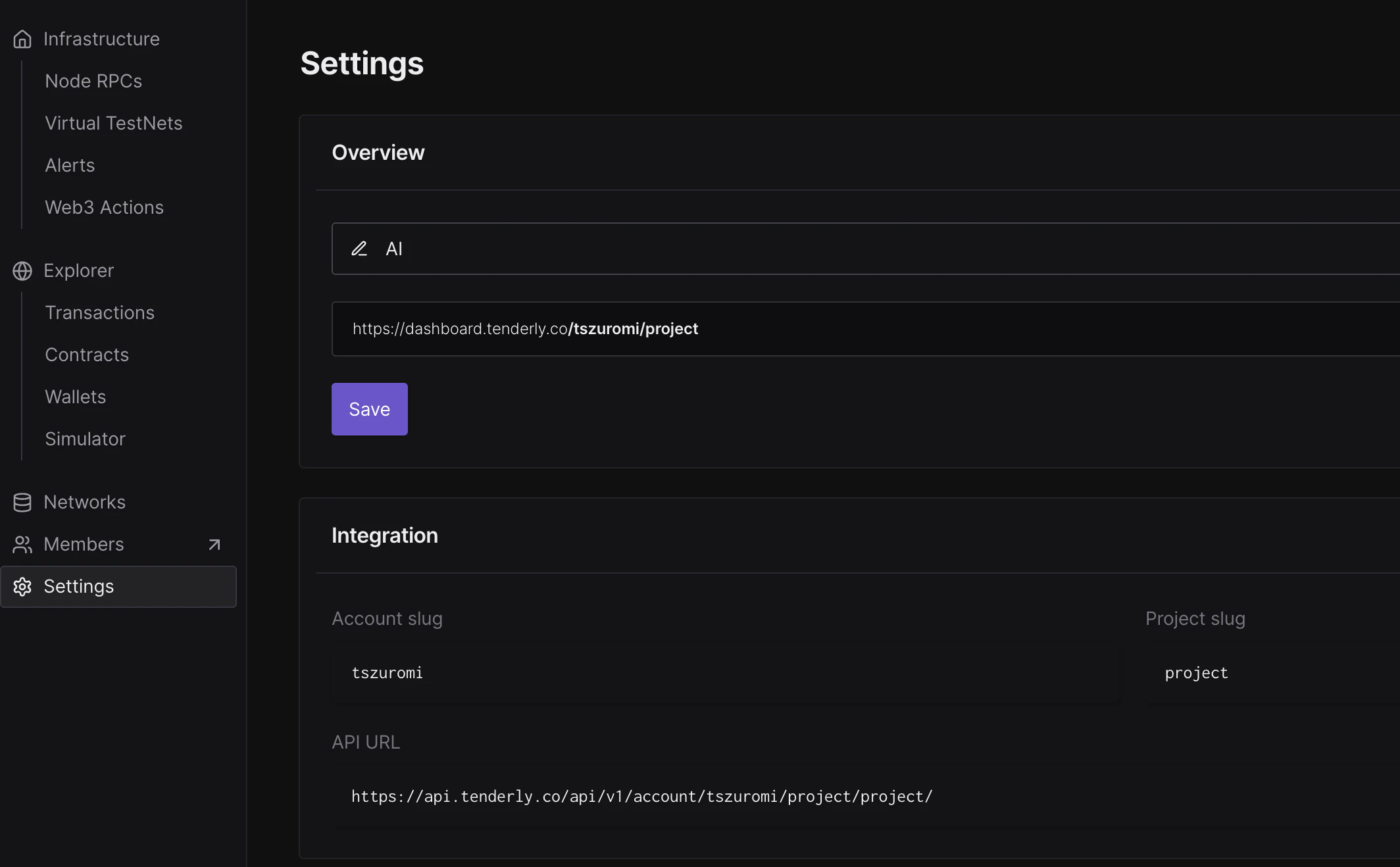Viewport: 1400px width, 867px height.
Task: Click the dashboard project URL field
Action: pos(855,329)
